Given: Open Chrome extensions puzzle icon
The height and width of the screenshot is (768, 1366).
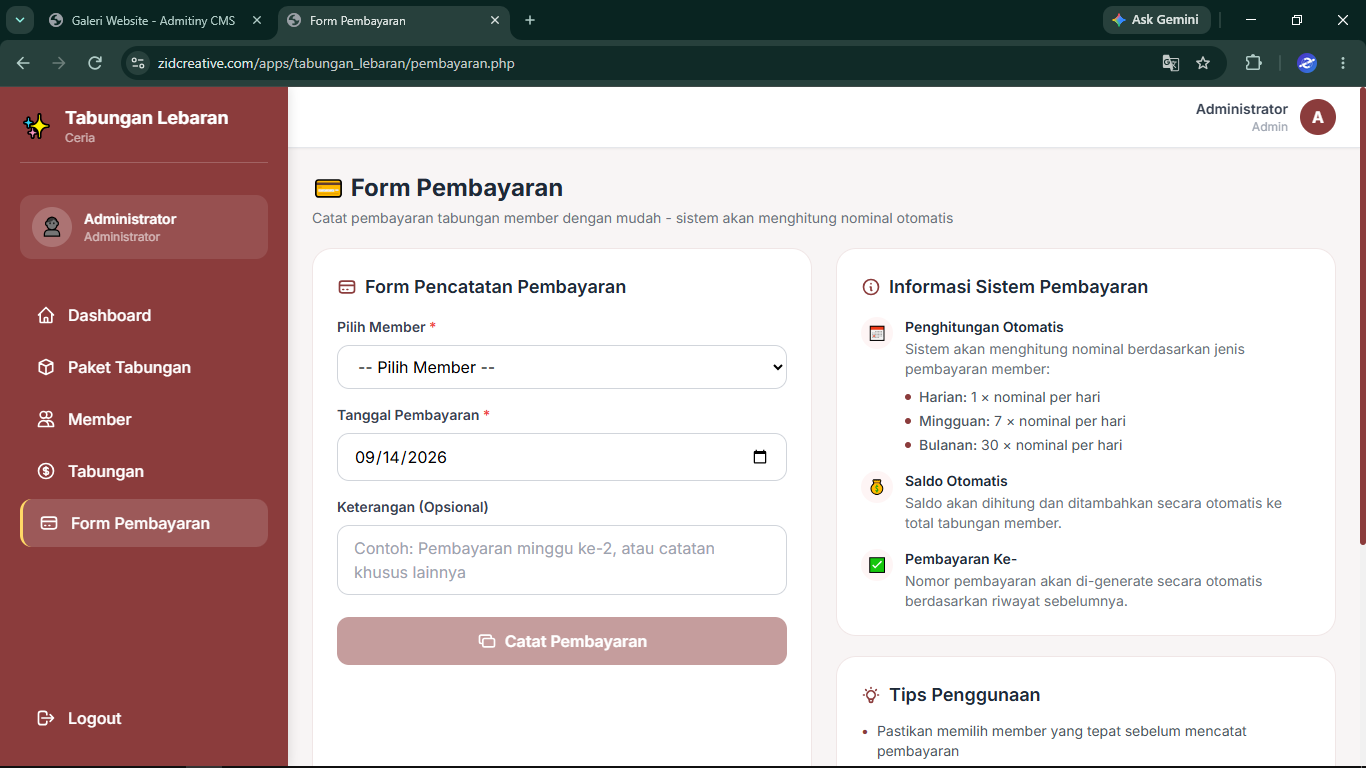Looking at the screenshot, I should (1253, 63).
